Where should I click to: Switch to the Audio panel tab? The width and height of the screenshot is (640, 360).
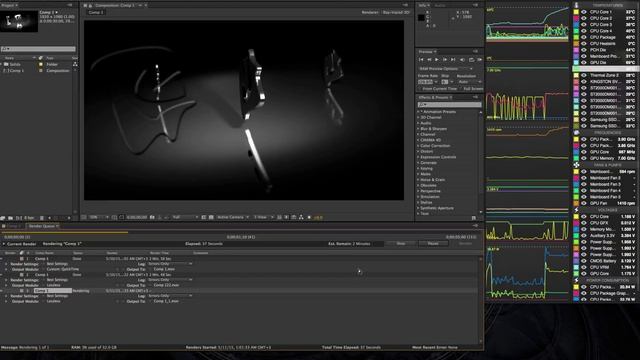click(x=440, y=5)
